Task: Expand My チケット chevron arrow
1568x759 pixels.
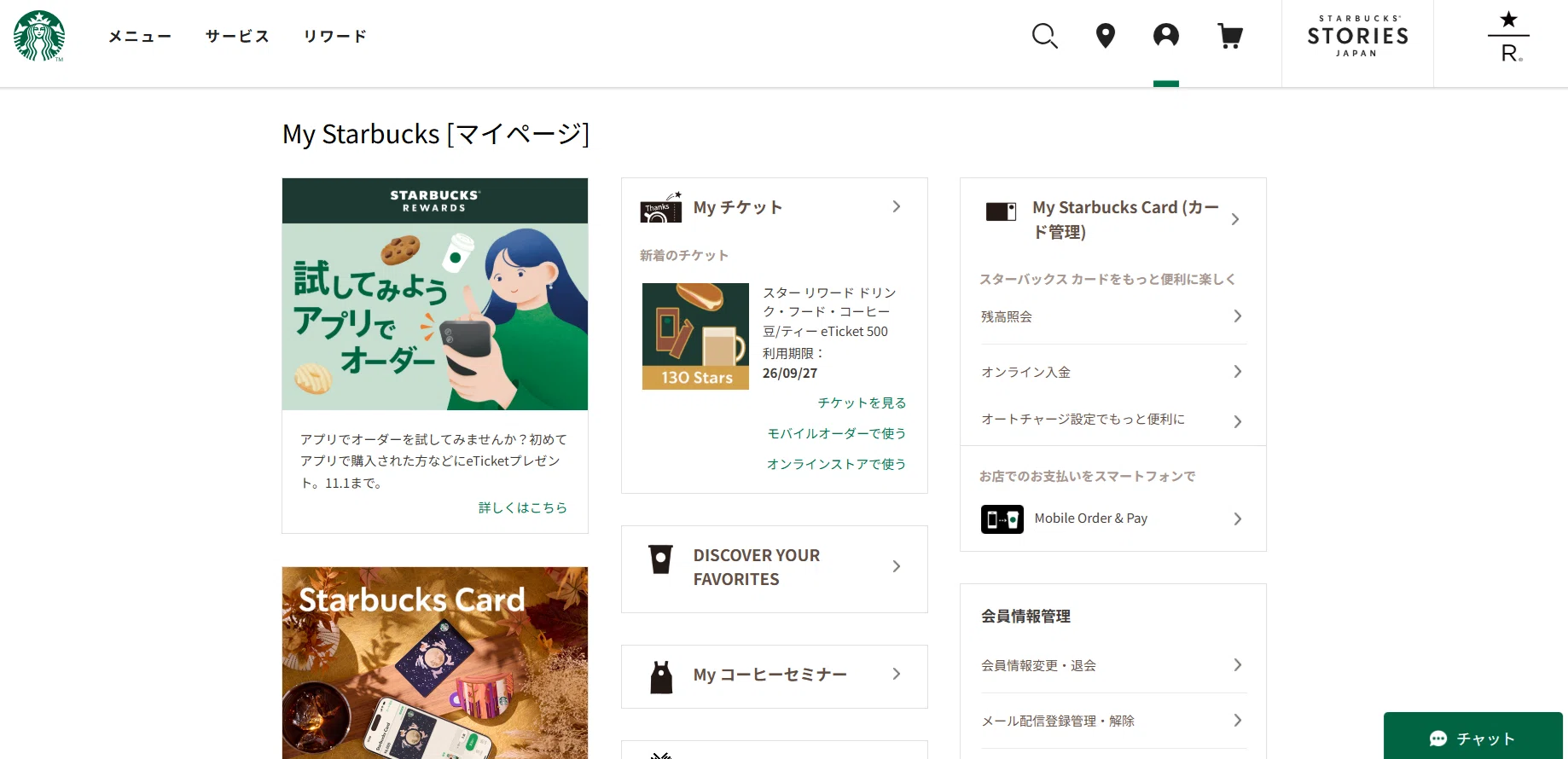Action: 897,206
